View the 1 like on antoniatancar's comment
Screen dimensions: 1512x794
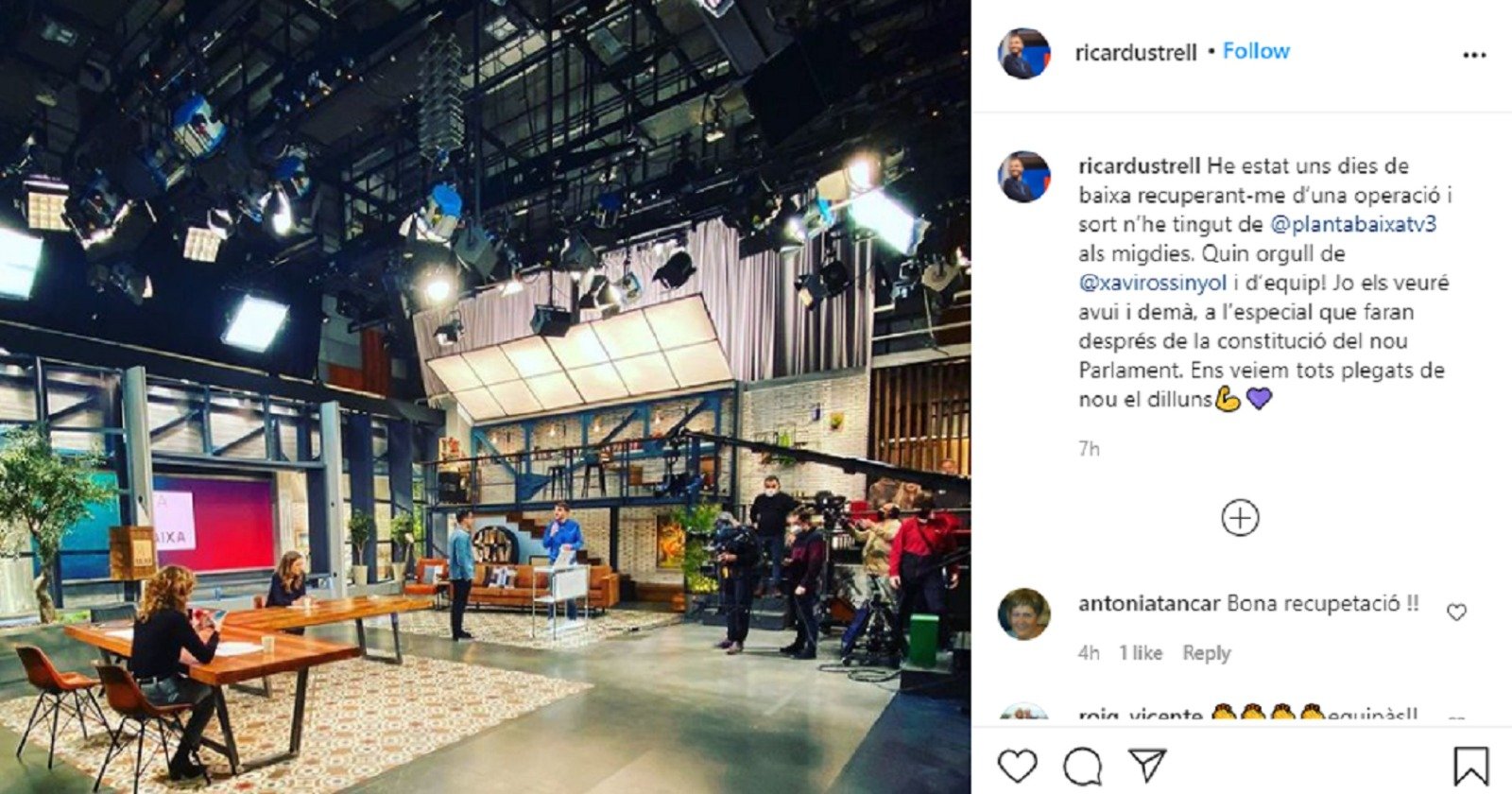pos(1141,653)
